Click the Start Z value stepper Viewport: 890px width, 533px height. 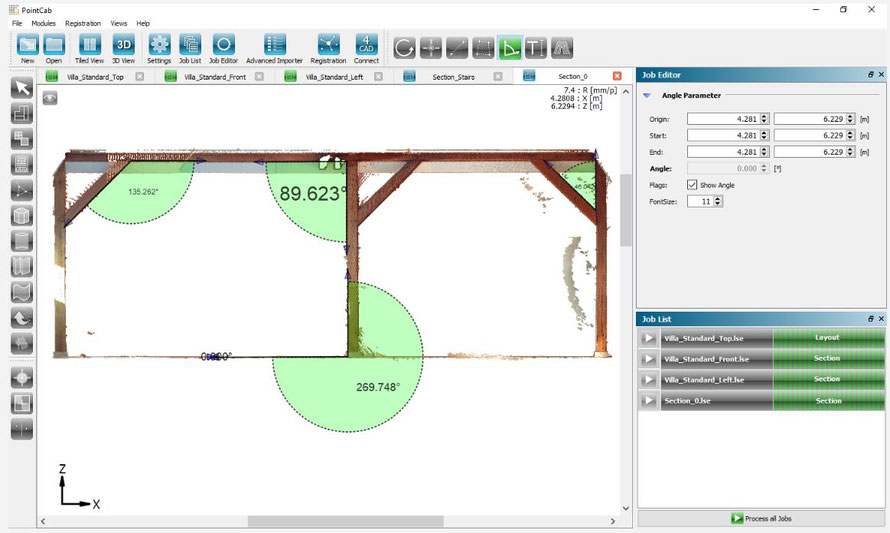[850, 135]
